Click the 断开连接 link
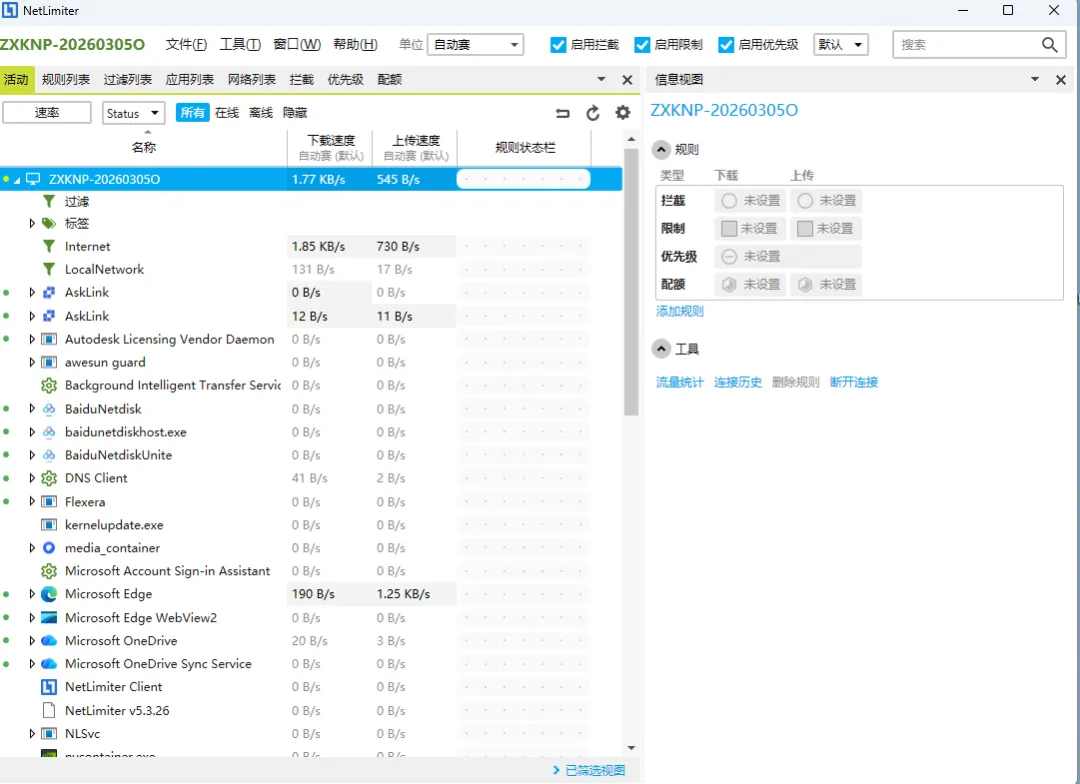 (x=854, y=382)
